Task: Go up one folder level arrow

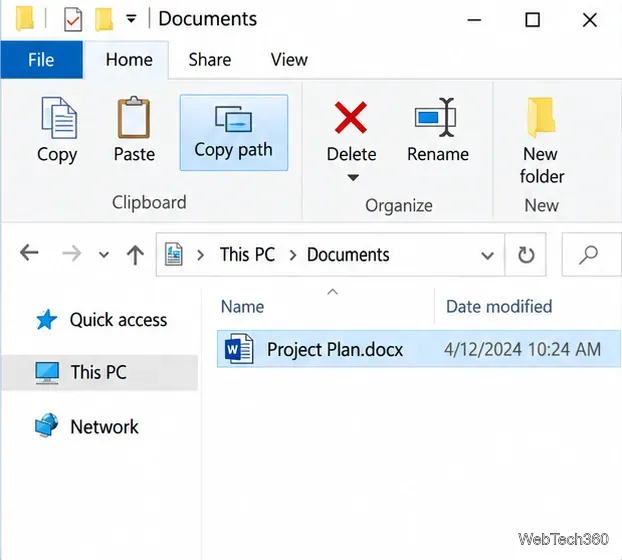Action: 135,254
